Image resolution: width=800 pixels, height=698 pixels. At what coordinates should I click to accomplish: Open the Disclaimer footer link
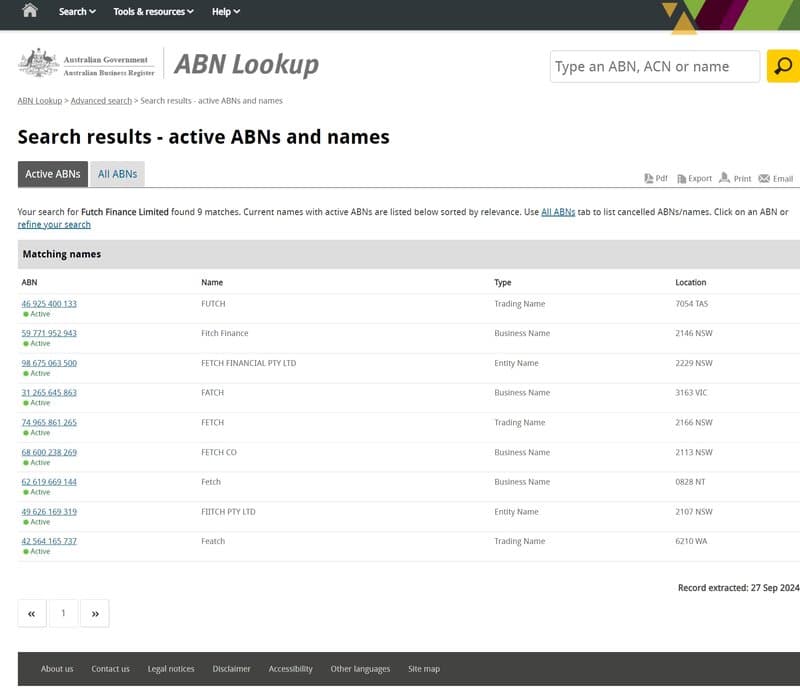232,669
